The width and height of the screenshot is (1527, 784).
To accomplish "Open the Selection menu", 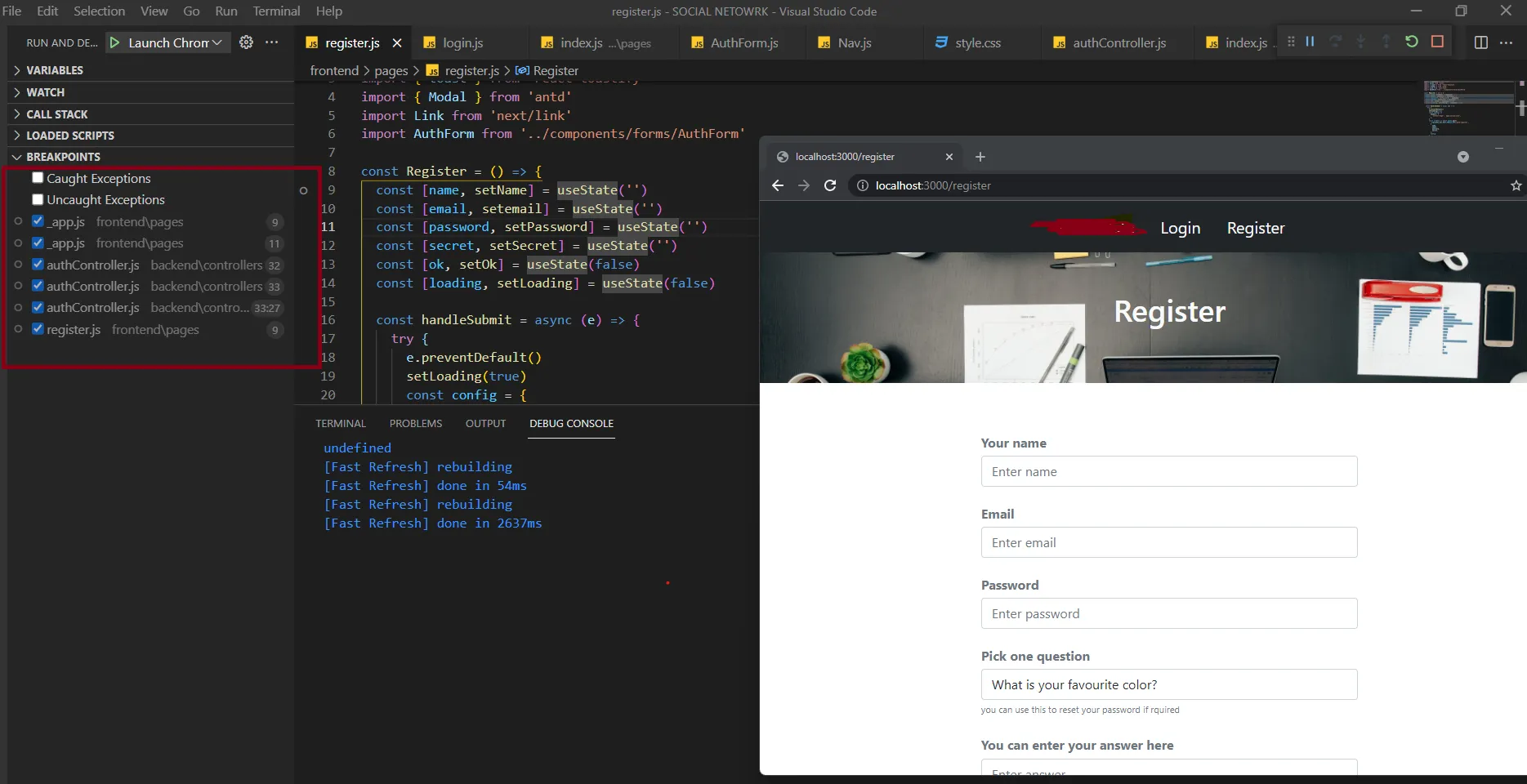I will (x=99, y=11).
